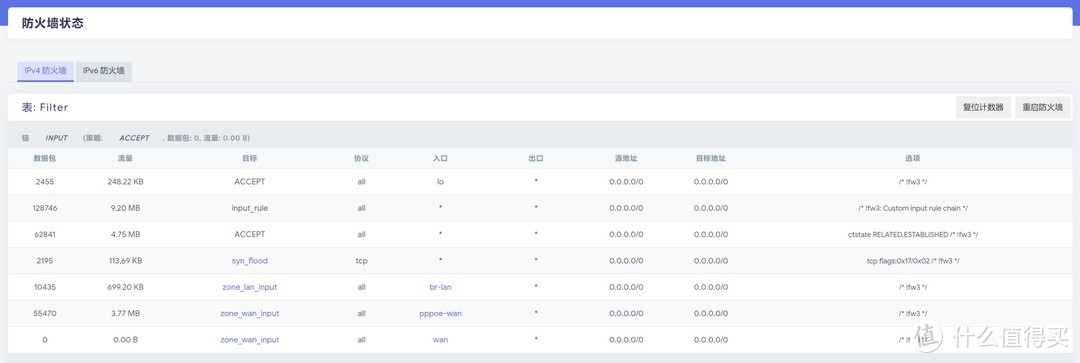This screenshot has width=1080, height=363.
Task: Select traffic value 699.20 KB
Action: tap(125, 287)
